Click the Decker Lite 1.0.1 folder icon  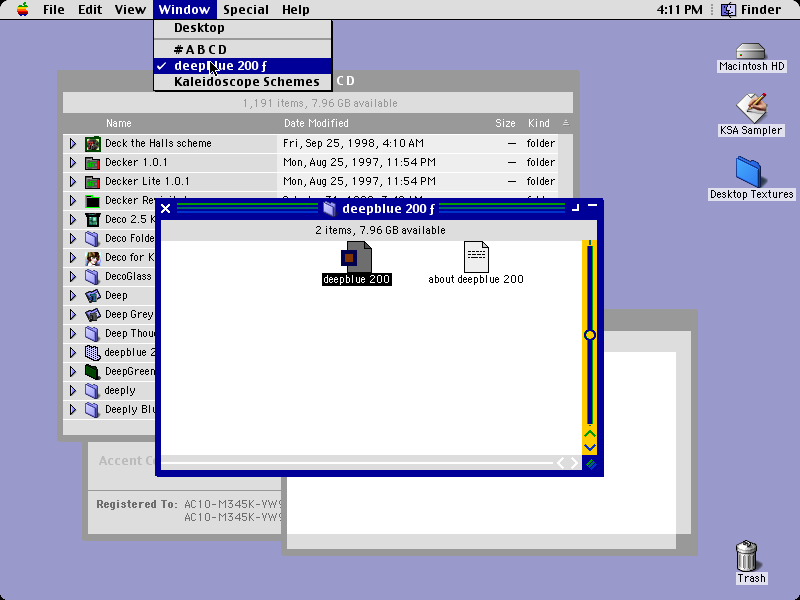pyautogui.click(x=92, y=182)
